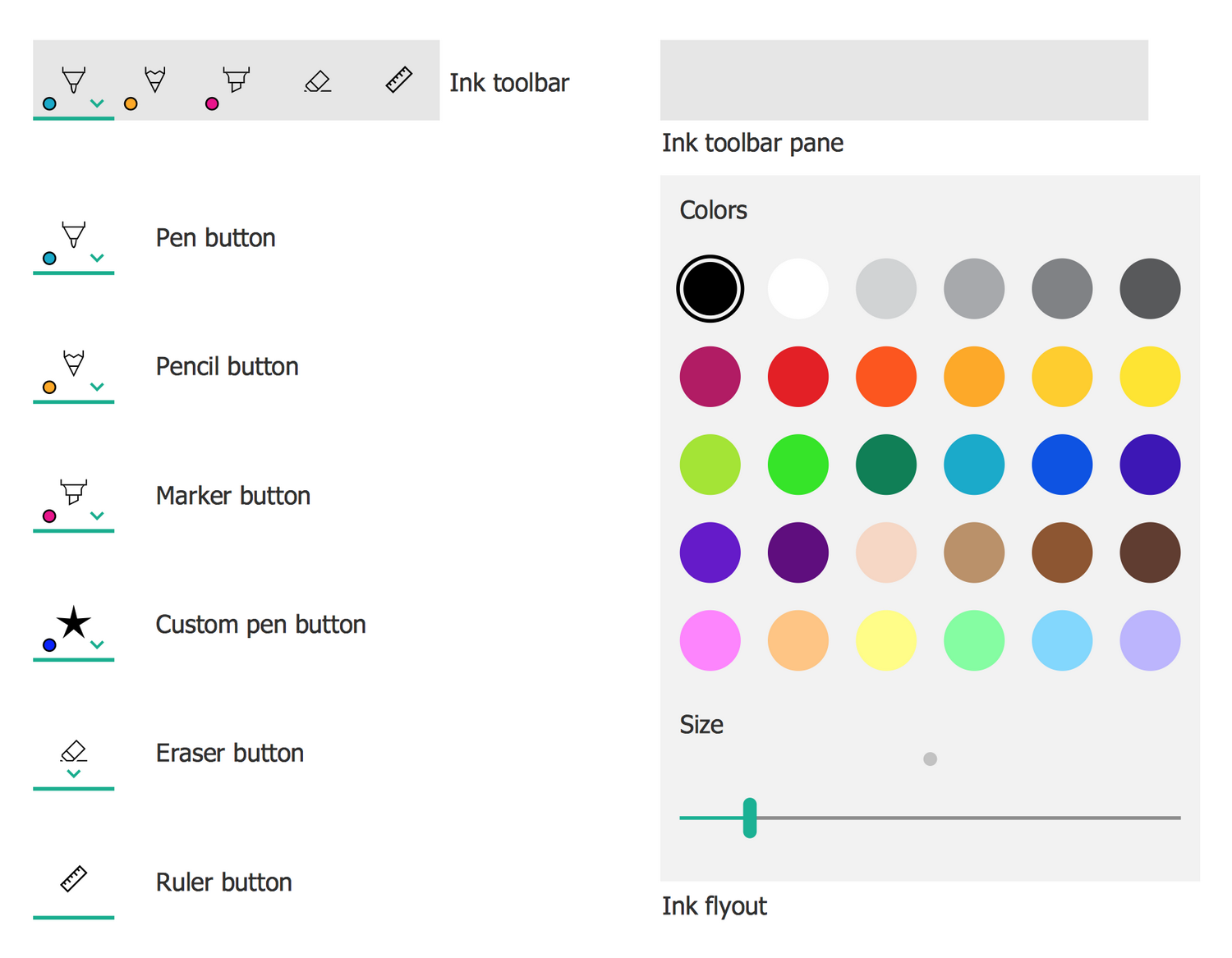Choose the light pink color swatch
The height and width of the screenshot is (958, 1232).
click(710, 640)
